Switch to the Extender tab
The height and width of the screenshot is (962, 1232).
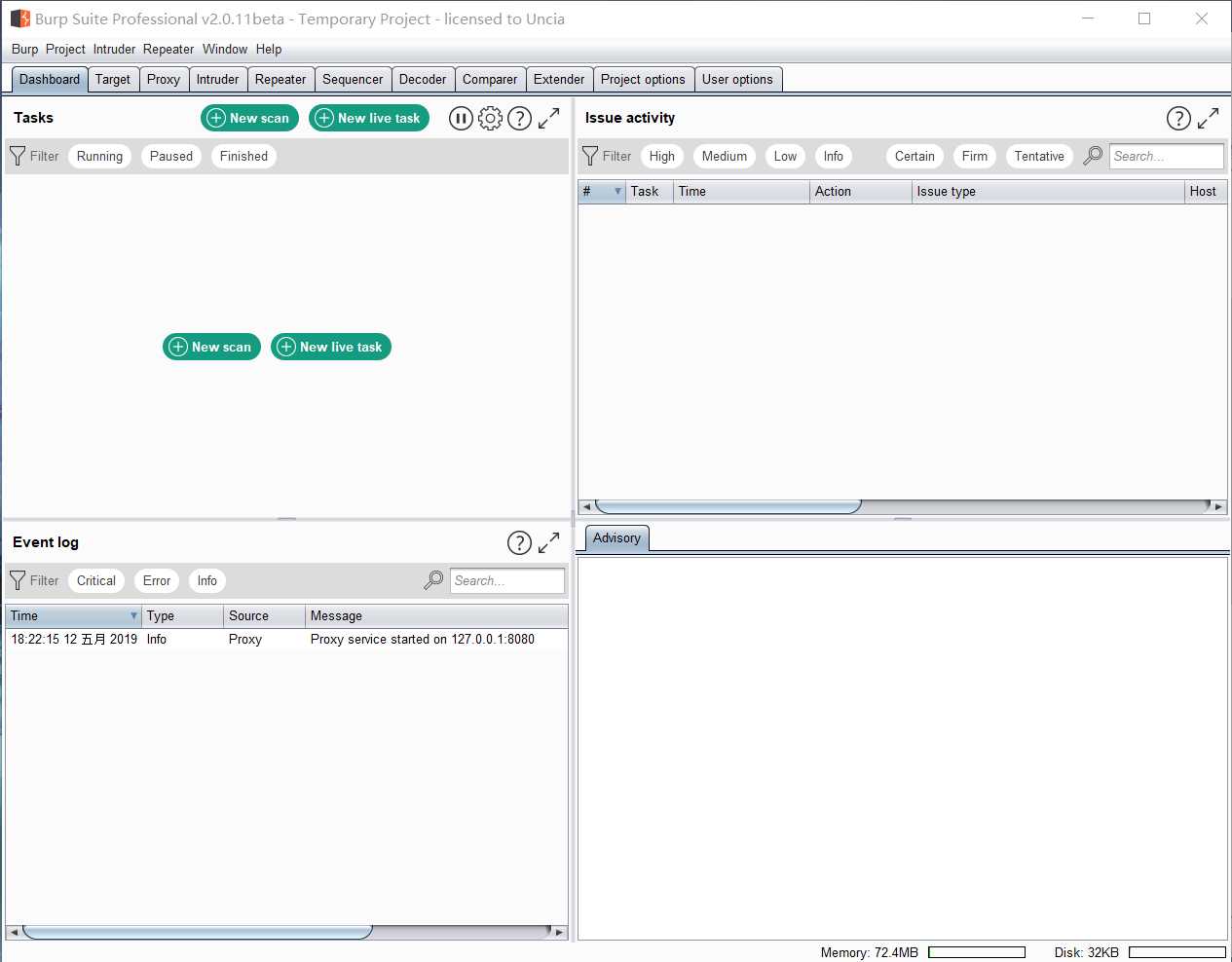(x=559, y=80)
